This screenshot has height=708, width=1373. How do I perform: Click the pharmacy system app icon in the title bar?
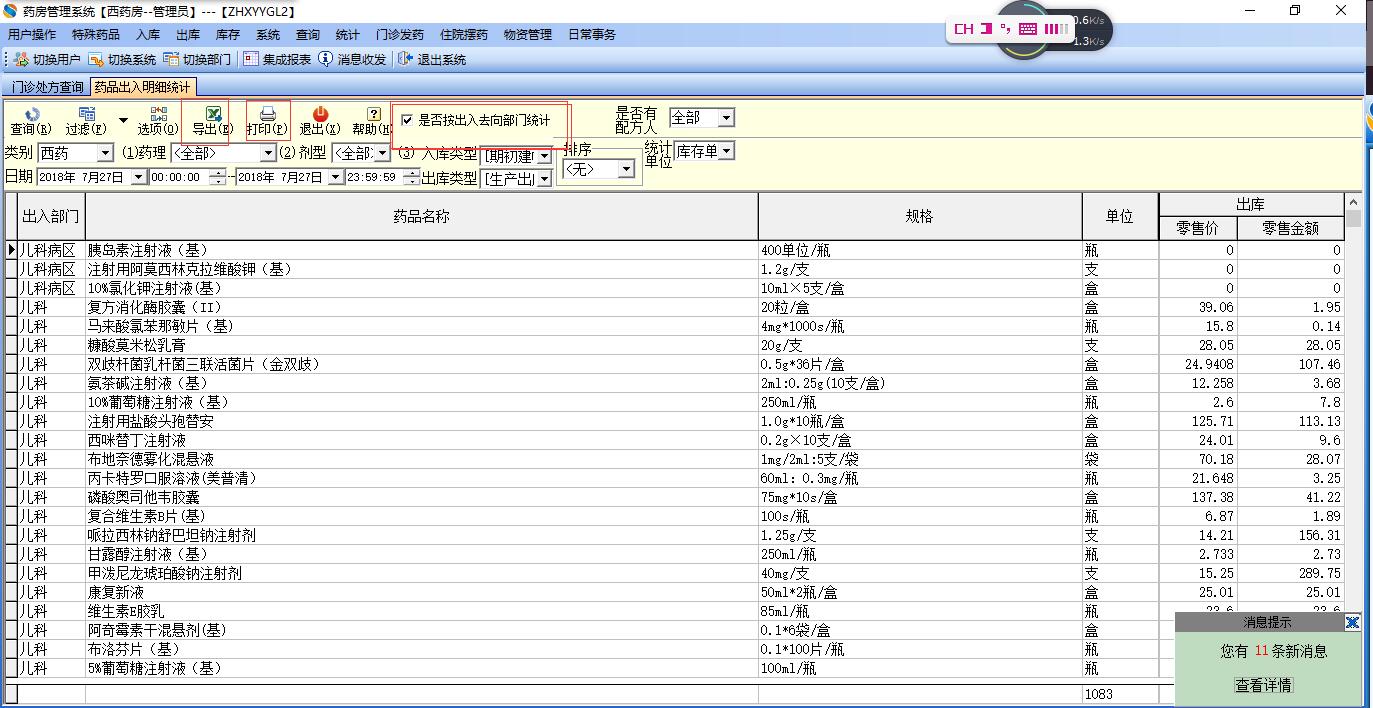pyautogui.click(x=10, y=11)
